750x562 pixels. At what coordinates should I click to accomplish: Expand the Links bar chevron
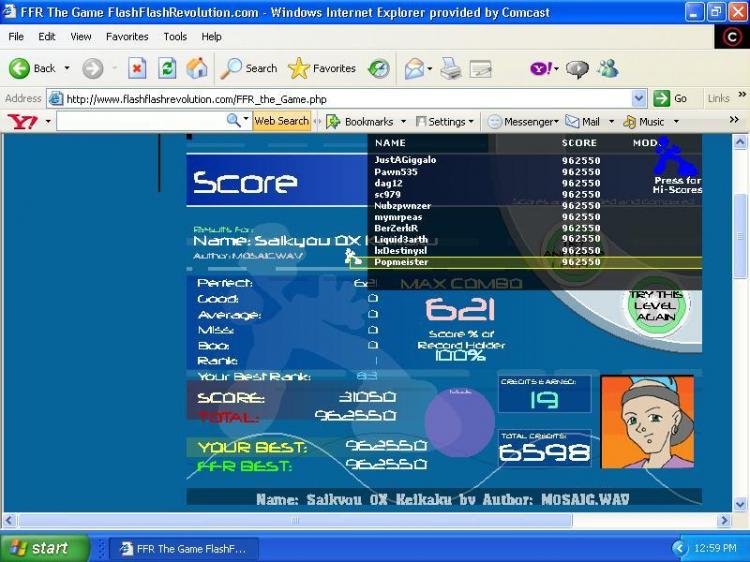pos(742,94)
